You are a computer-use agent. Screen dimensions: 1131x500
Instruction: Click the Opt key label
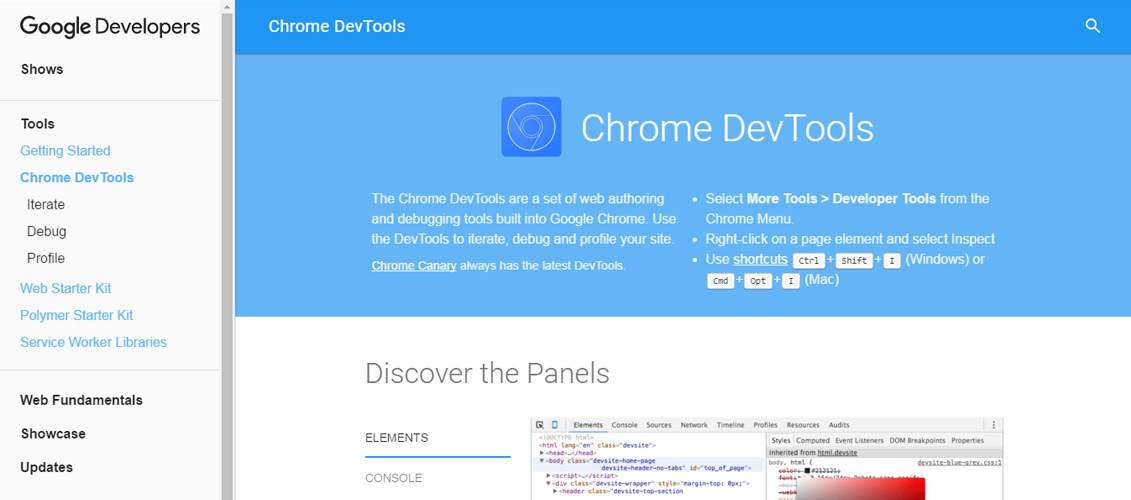[758, 281]
